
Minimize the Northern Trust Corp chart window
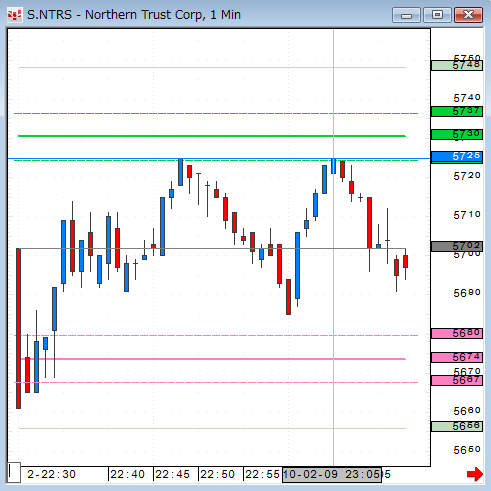point(406,15)
